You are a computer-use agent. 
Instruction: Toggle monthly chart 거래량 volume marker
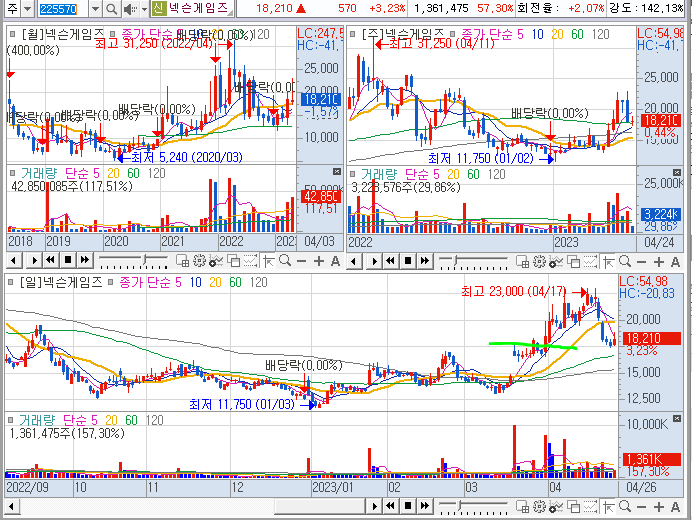point(12,173)
